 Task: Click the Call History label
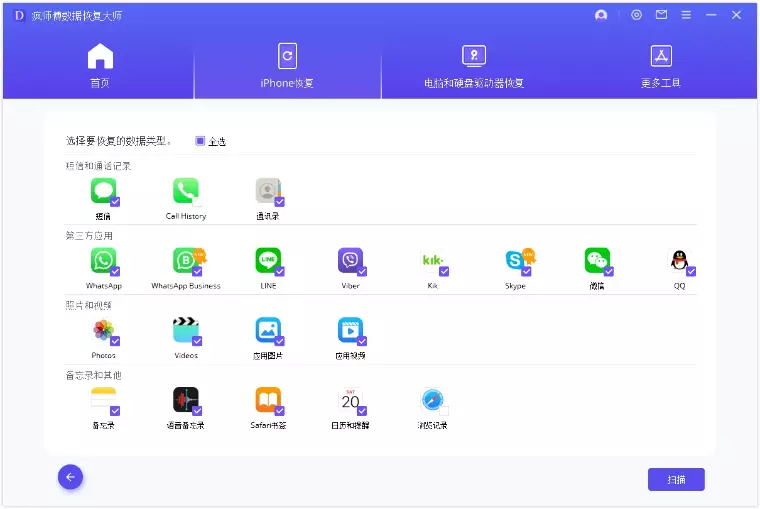(x=186, y=216)
